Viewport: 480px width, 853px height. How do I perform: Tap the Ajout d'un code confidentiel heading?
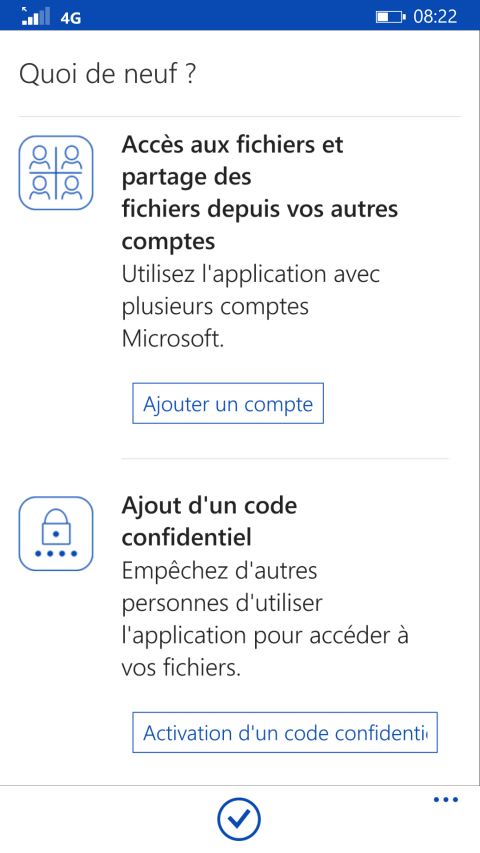point(209,522)
